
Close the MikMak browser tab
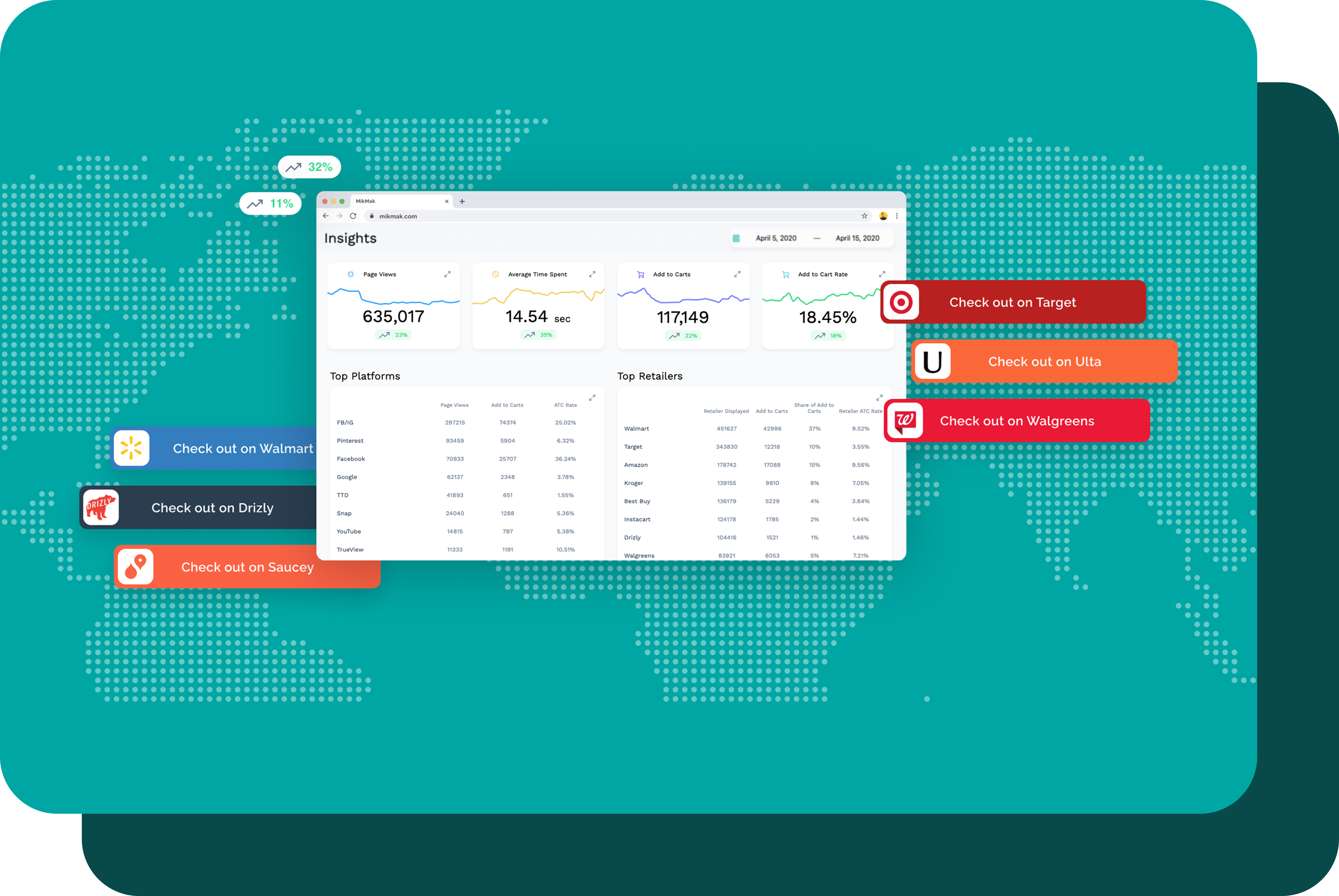pyautogui.click(x=447, y=201)
